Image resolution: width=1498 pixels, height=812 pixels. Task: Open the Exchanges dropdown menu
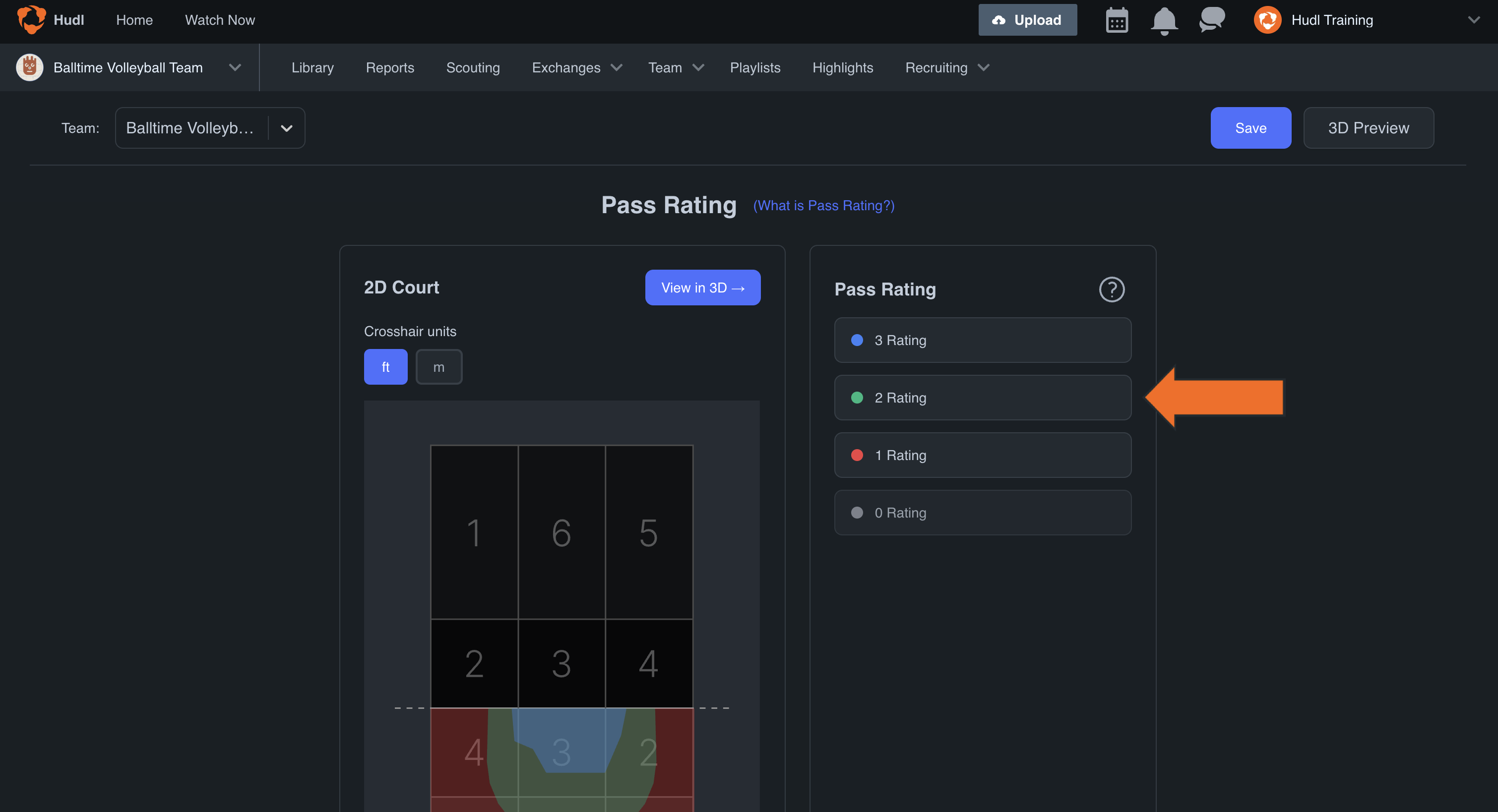tap(576, 67)
